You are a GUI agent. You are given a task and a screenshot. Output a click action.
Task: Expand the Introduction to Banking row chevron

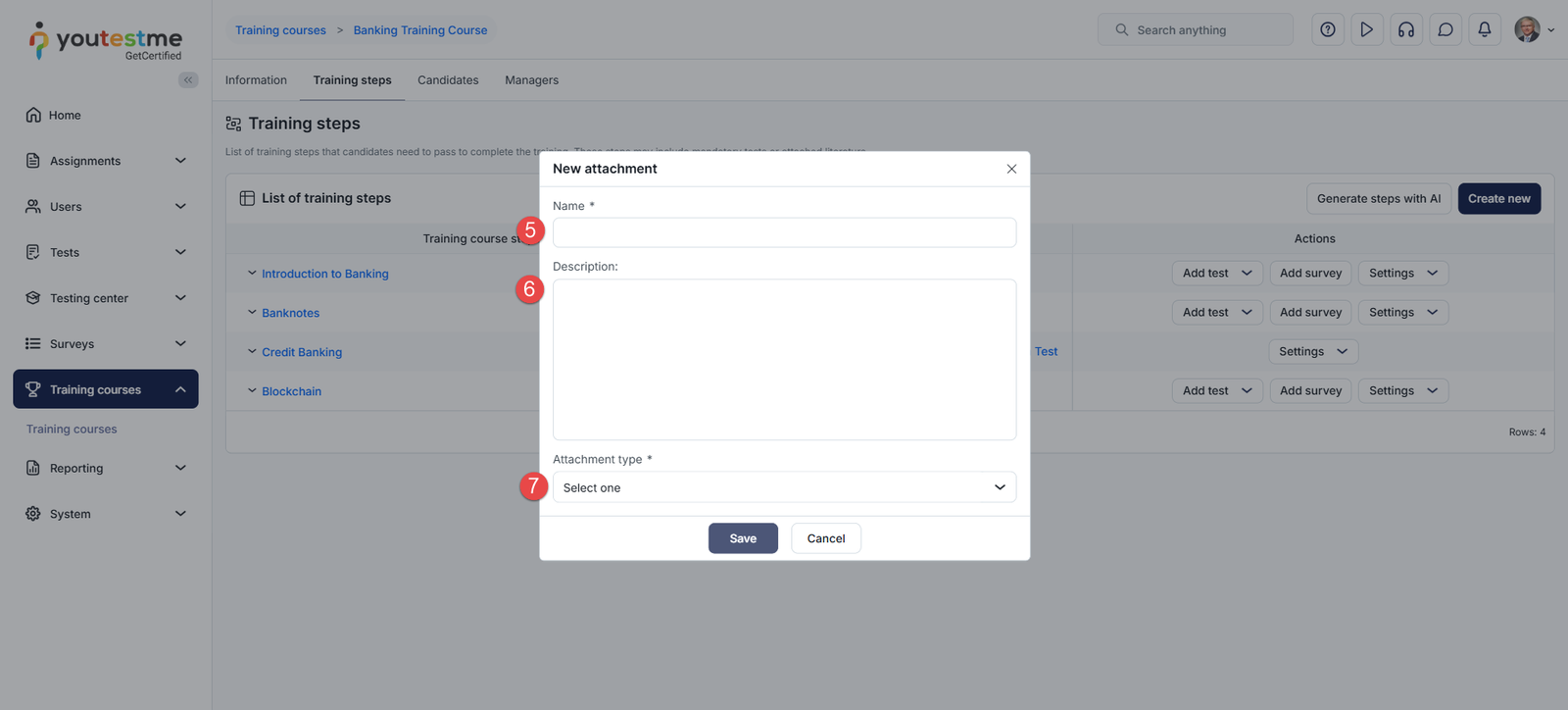tap(252, 273)
